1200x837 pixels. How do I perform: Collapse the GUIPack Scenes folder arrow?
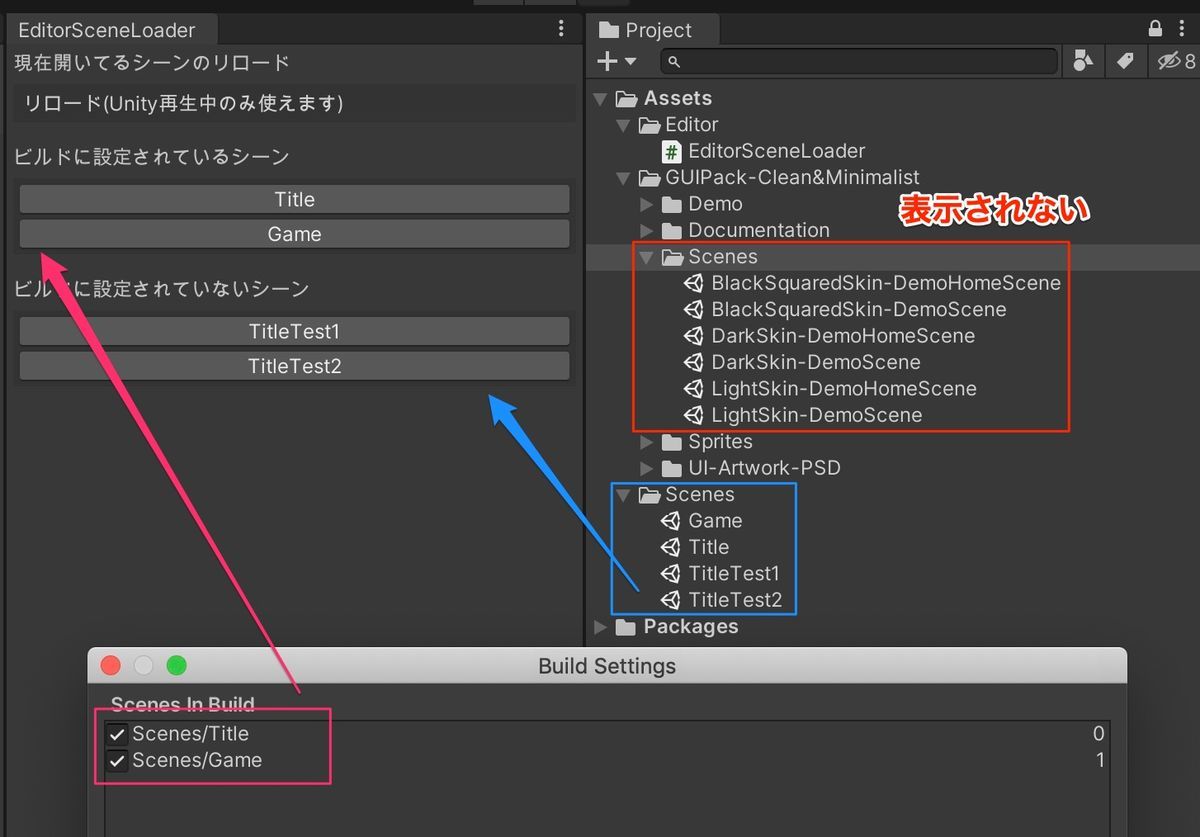click(x=647, y=257)
